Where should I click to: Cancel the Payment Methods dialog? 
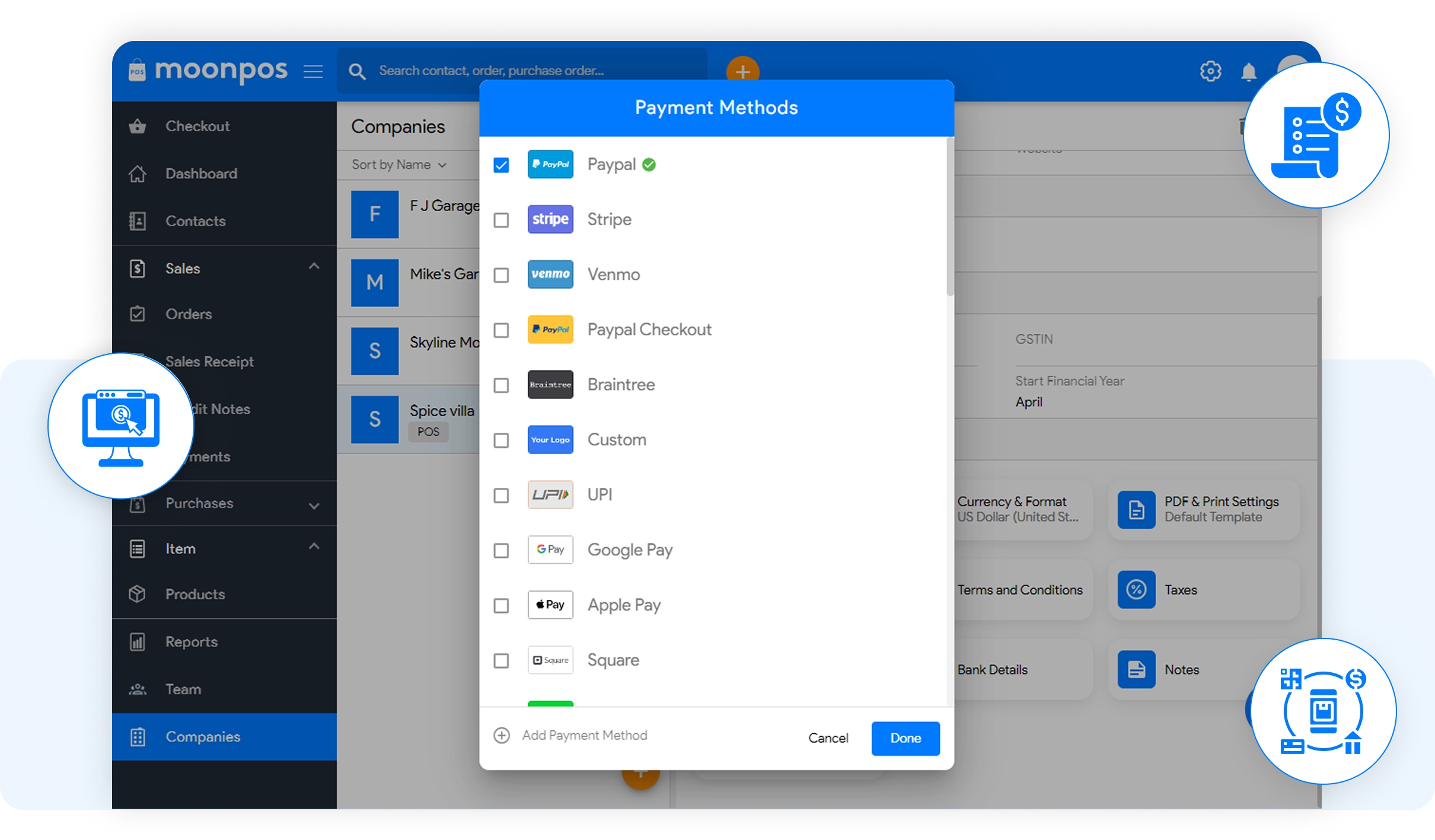pyautogui.click(x=828, y=738)
